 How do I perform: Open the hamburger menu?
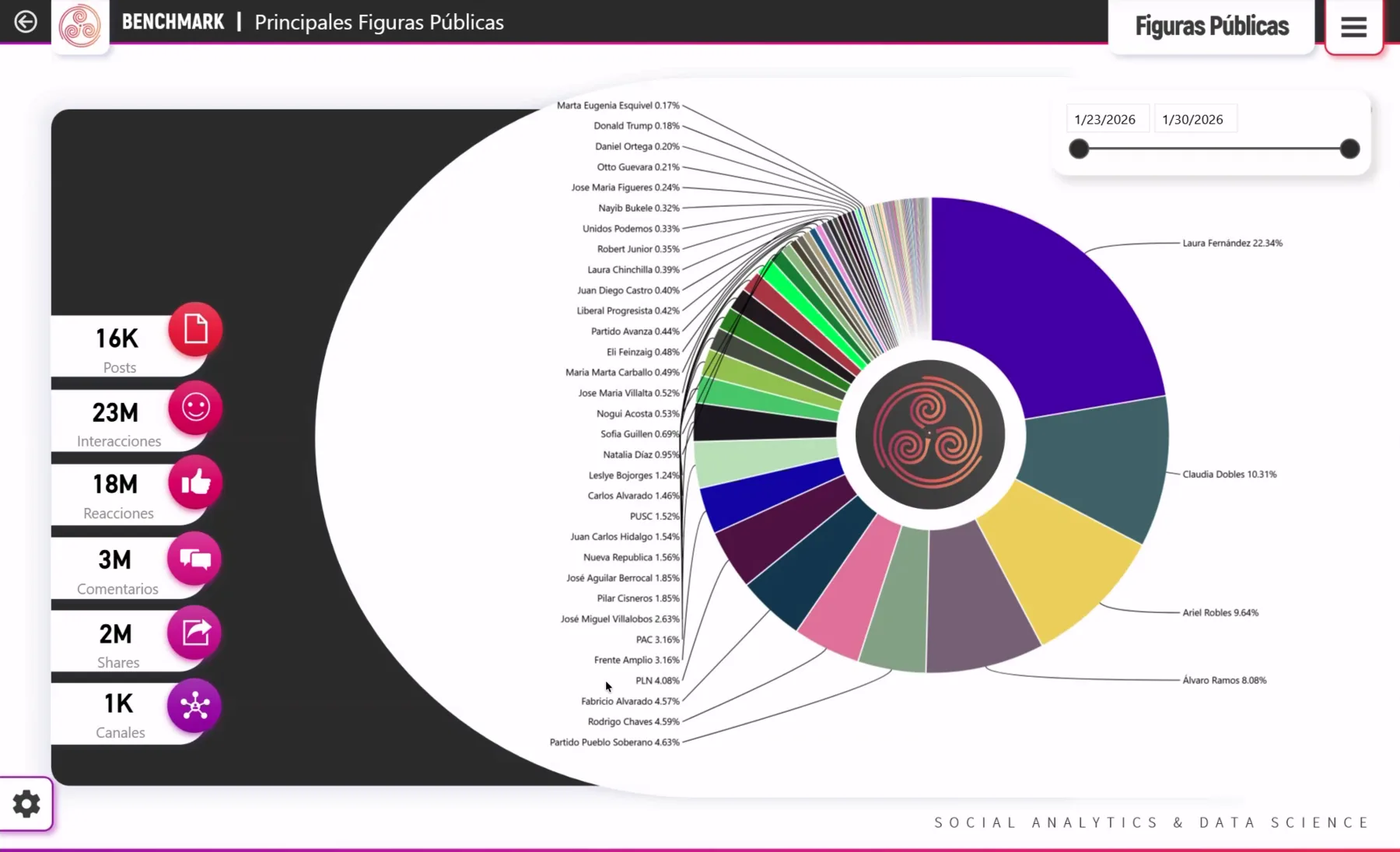(x=1354, y=27)
